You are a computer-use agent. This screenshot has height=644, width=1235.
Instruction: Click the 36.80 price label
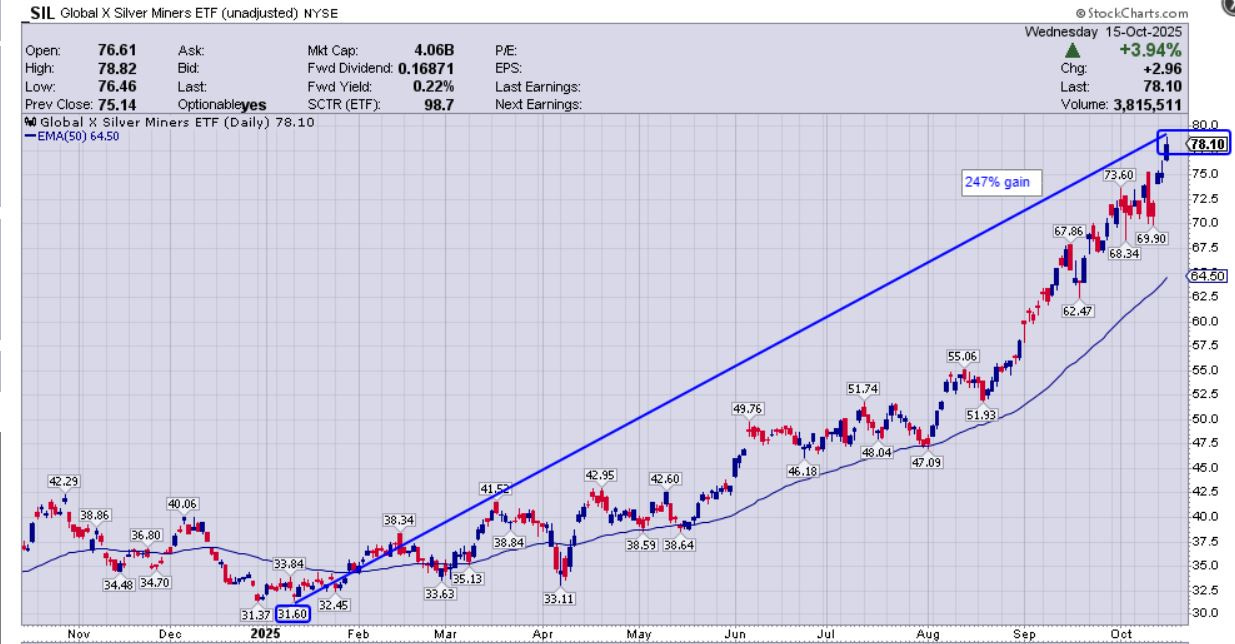point(146,535)
